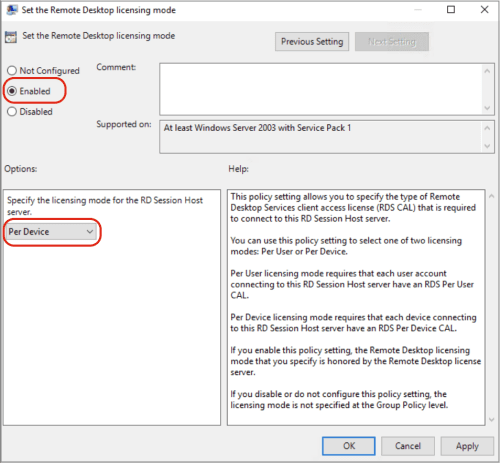Click the Group Policy icon in the title bar
500x463 pixels.
click(x=12, y=10)
